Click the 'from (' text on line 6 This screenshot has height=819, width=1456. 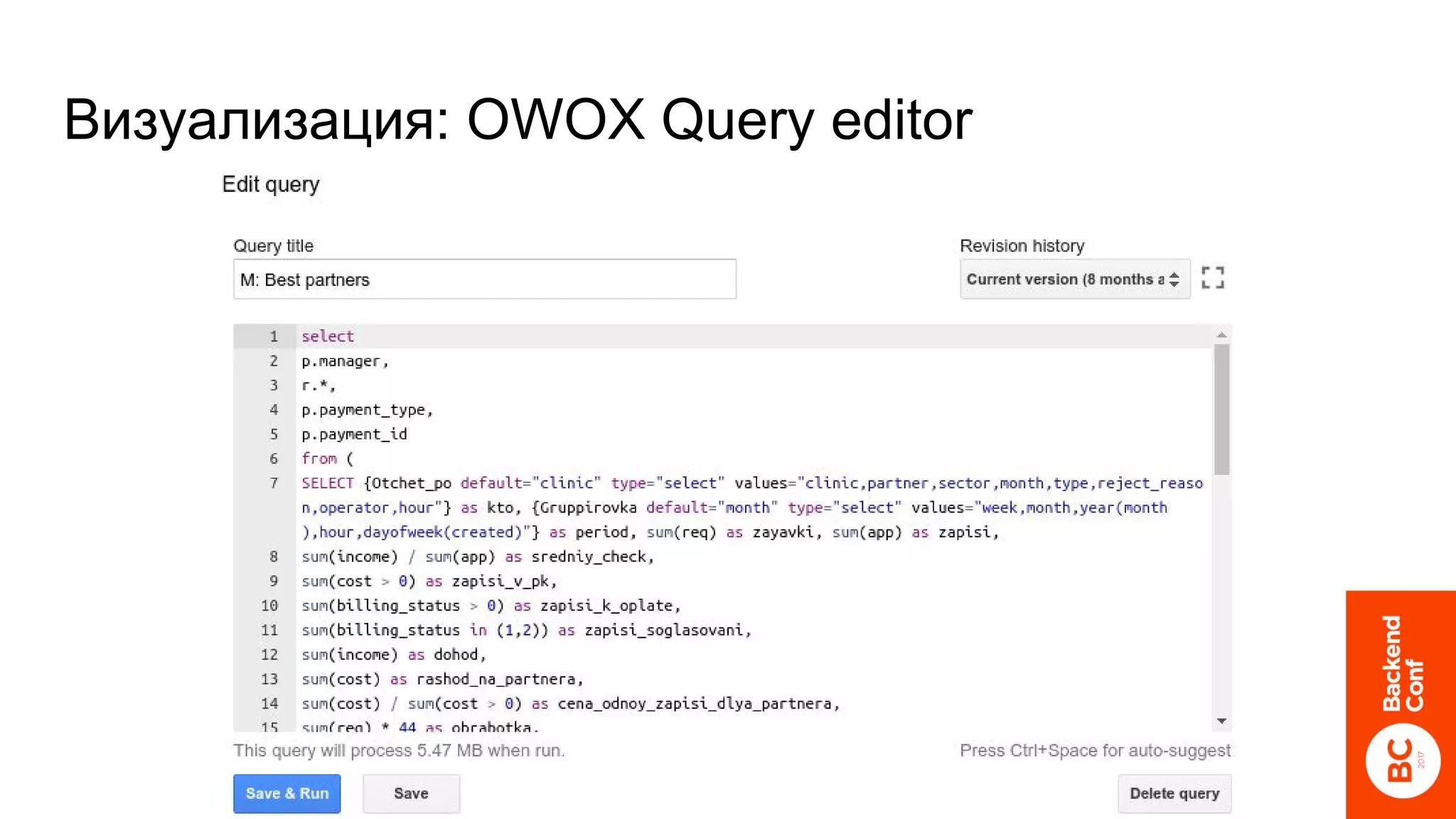(x=327, y=459)
